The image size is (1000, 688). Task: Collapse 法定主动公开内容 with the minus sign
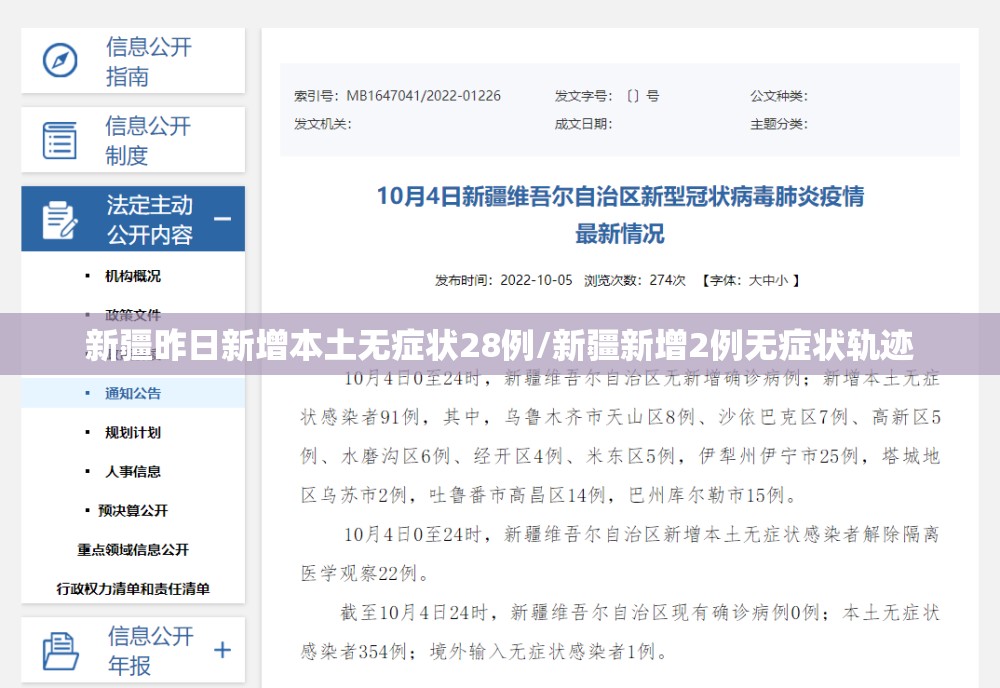pos(222,219)
